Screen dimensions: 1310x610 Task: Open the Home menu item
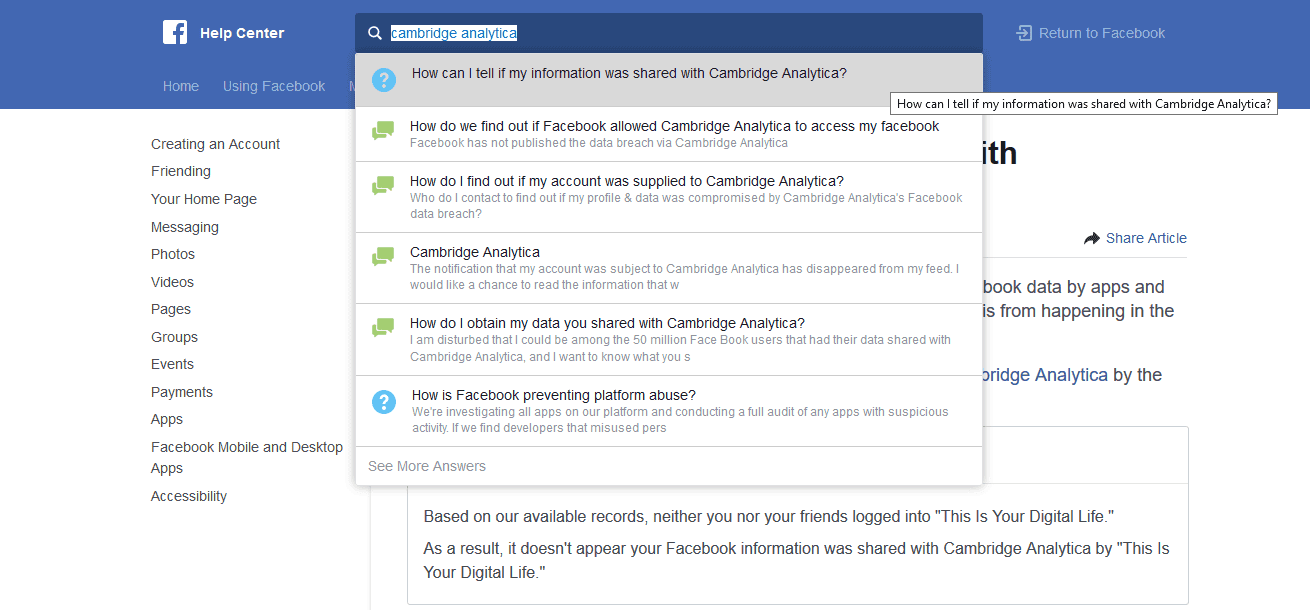[x=181, y=86]
